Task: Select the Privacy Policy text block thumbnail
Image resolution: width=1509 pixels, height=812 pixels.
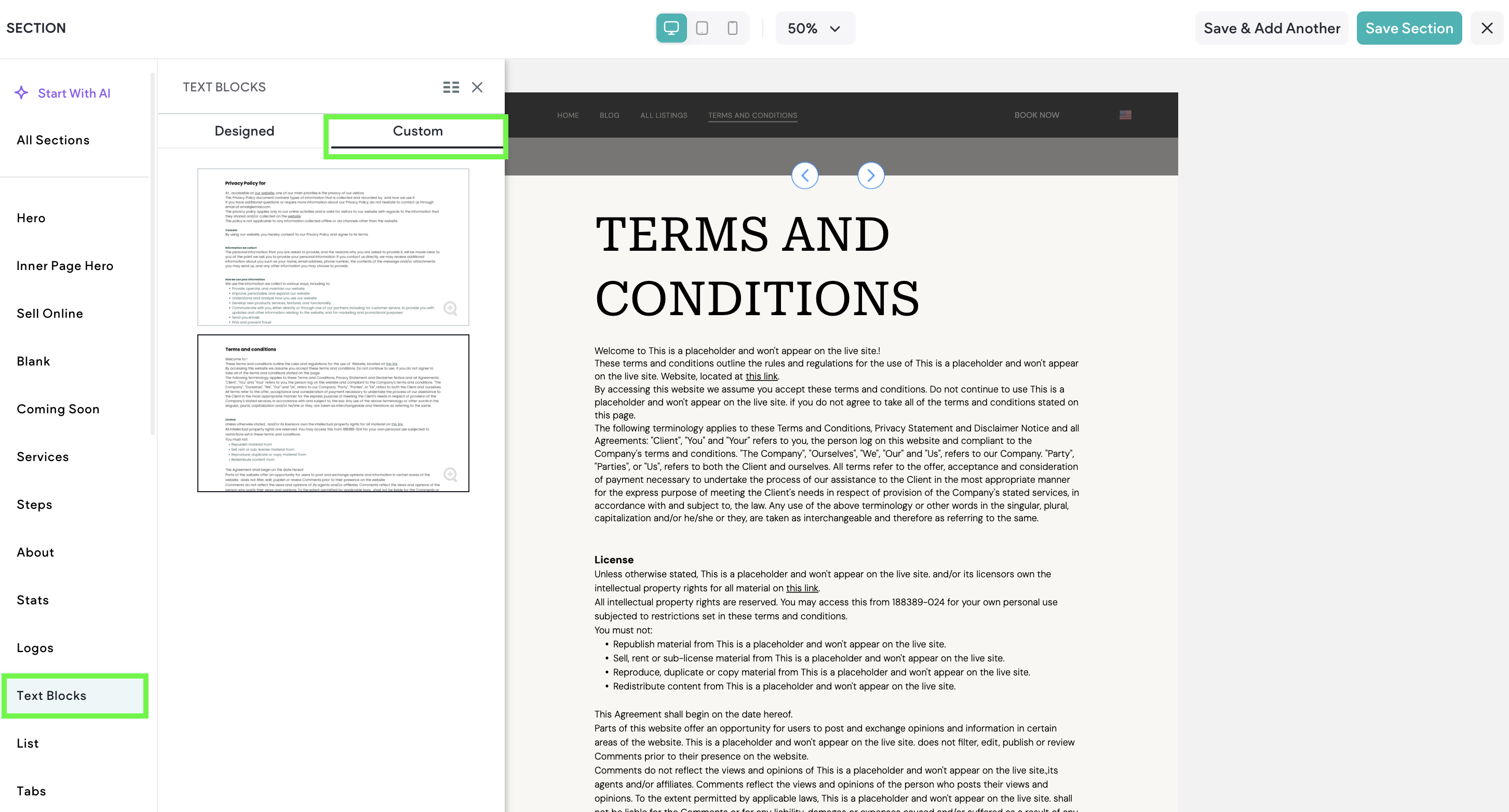Action: tap(333, 247)
